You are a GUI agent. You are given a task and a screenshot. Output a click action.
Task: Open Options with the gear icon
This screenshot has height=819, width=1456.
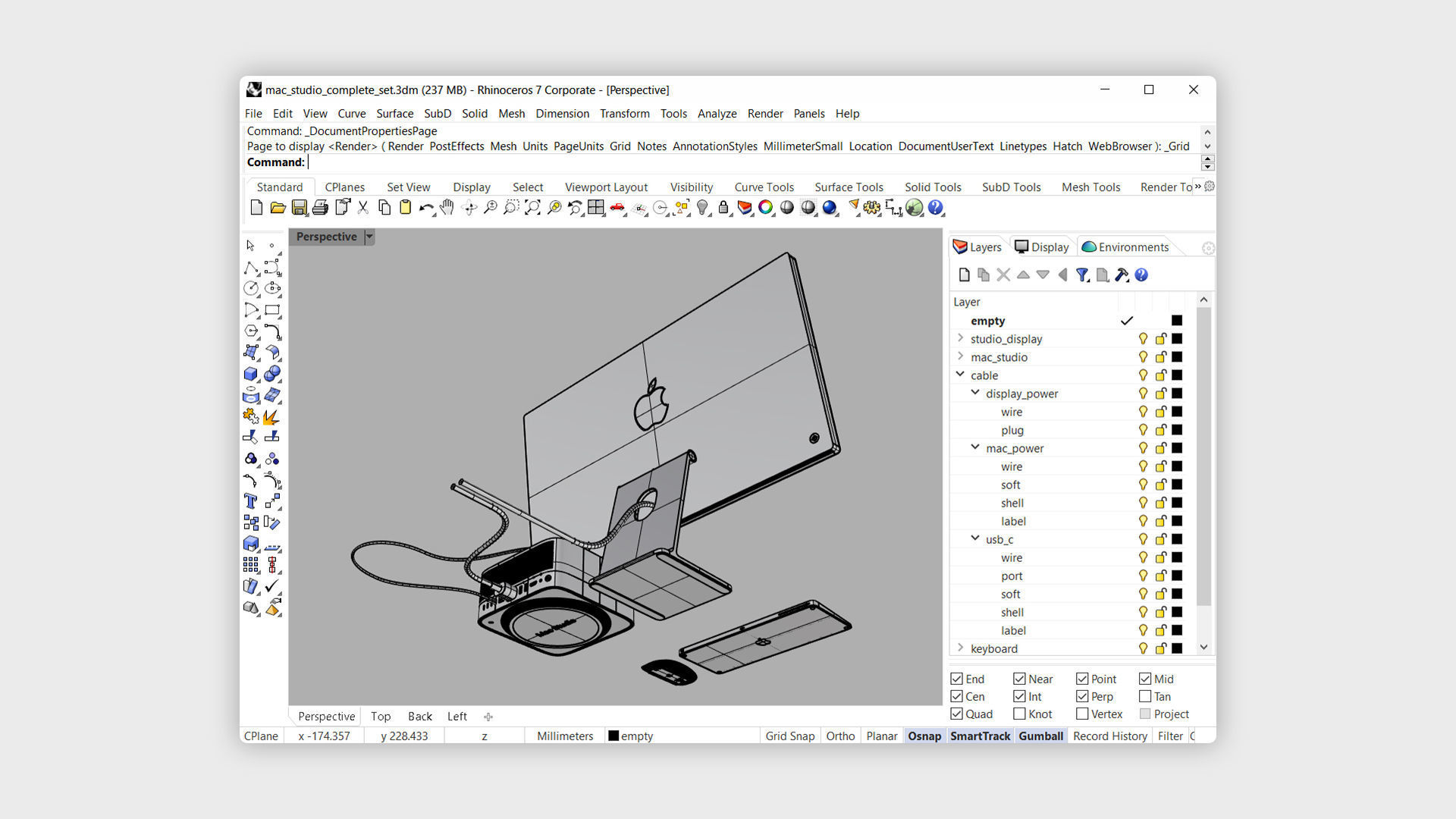(872, 208)
